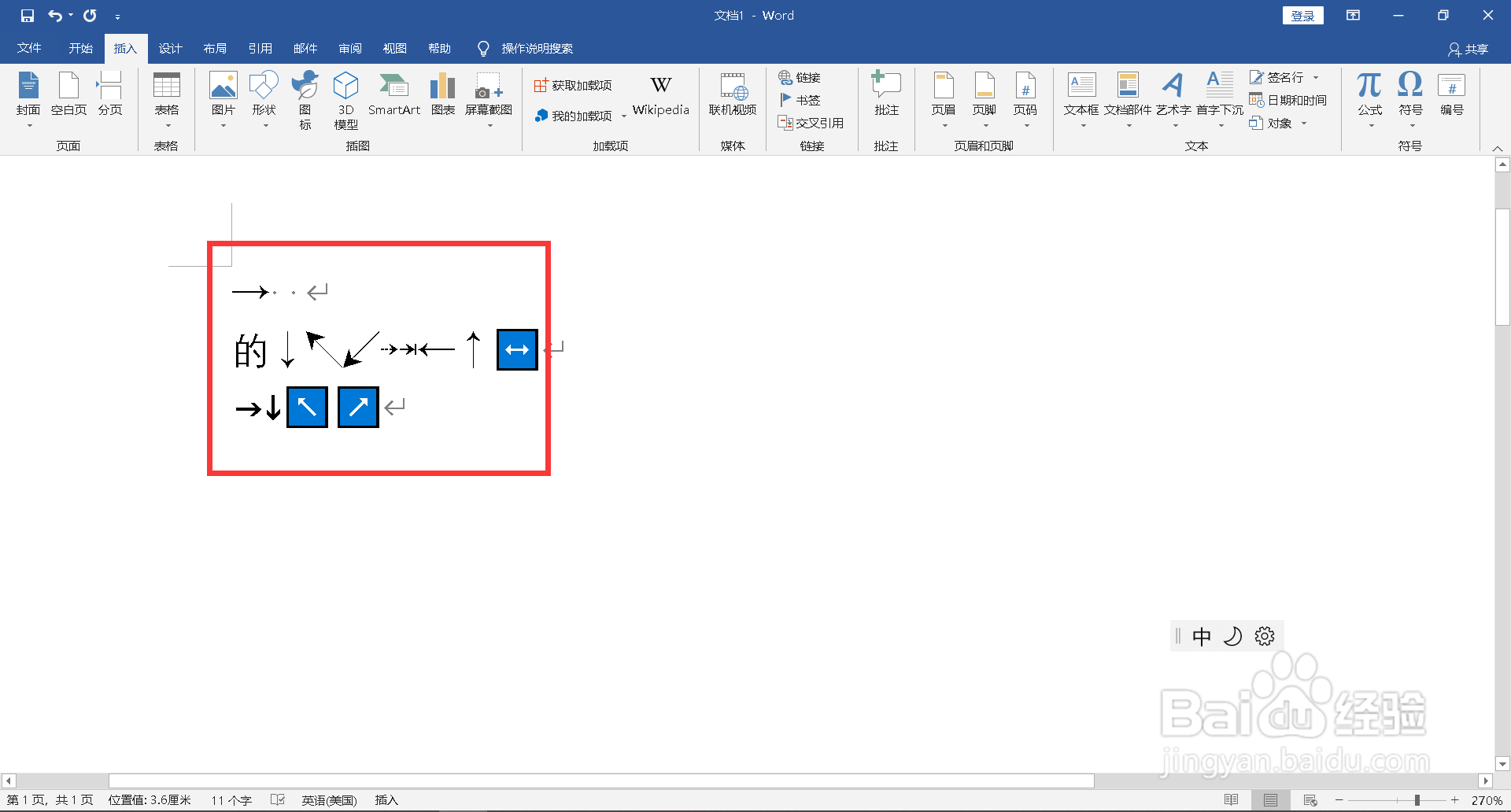Insert a chart (图表)
1511x812 pixels.
click(x=443, y=94)
